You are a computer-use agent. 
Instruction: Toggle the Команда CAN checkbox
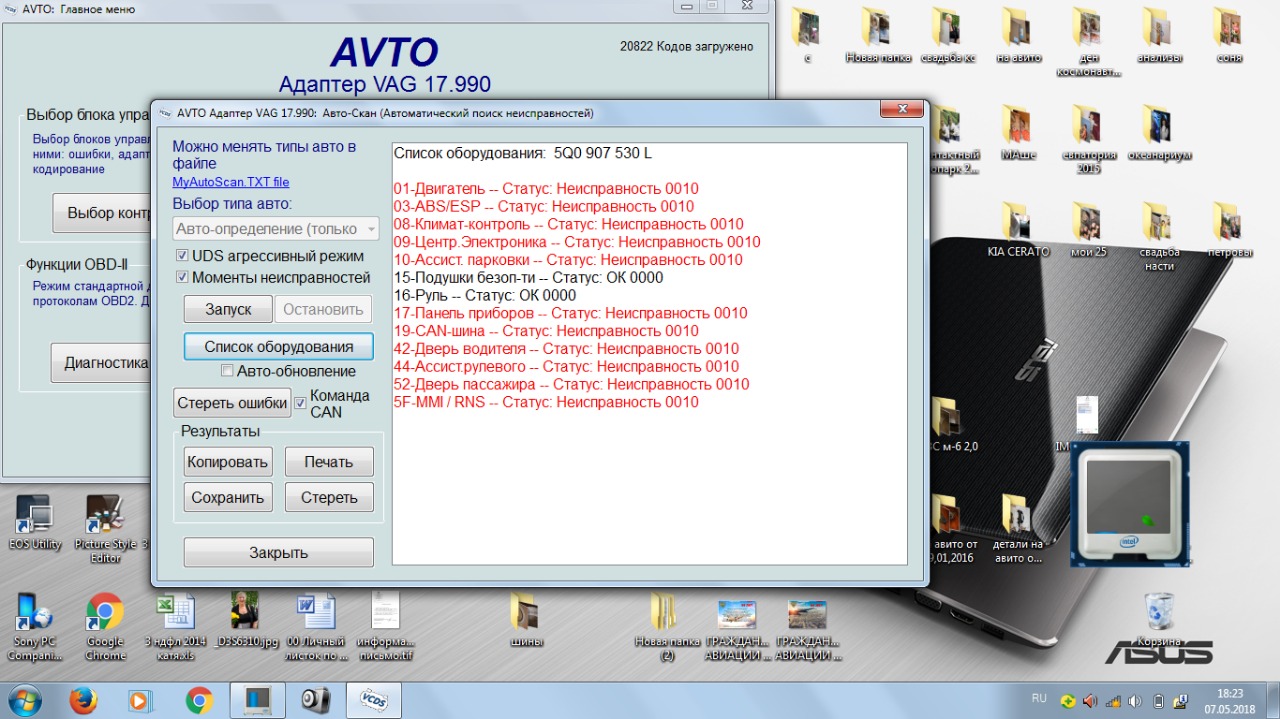[300, 403]
